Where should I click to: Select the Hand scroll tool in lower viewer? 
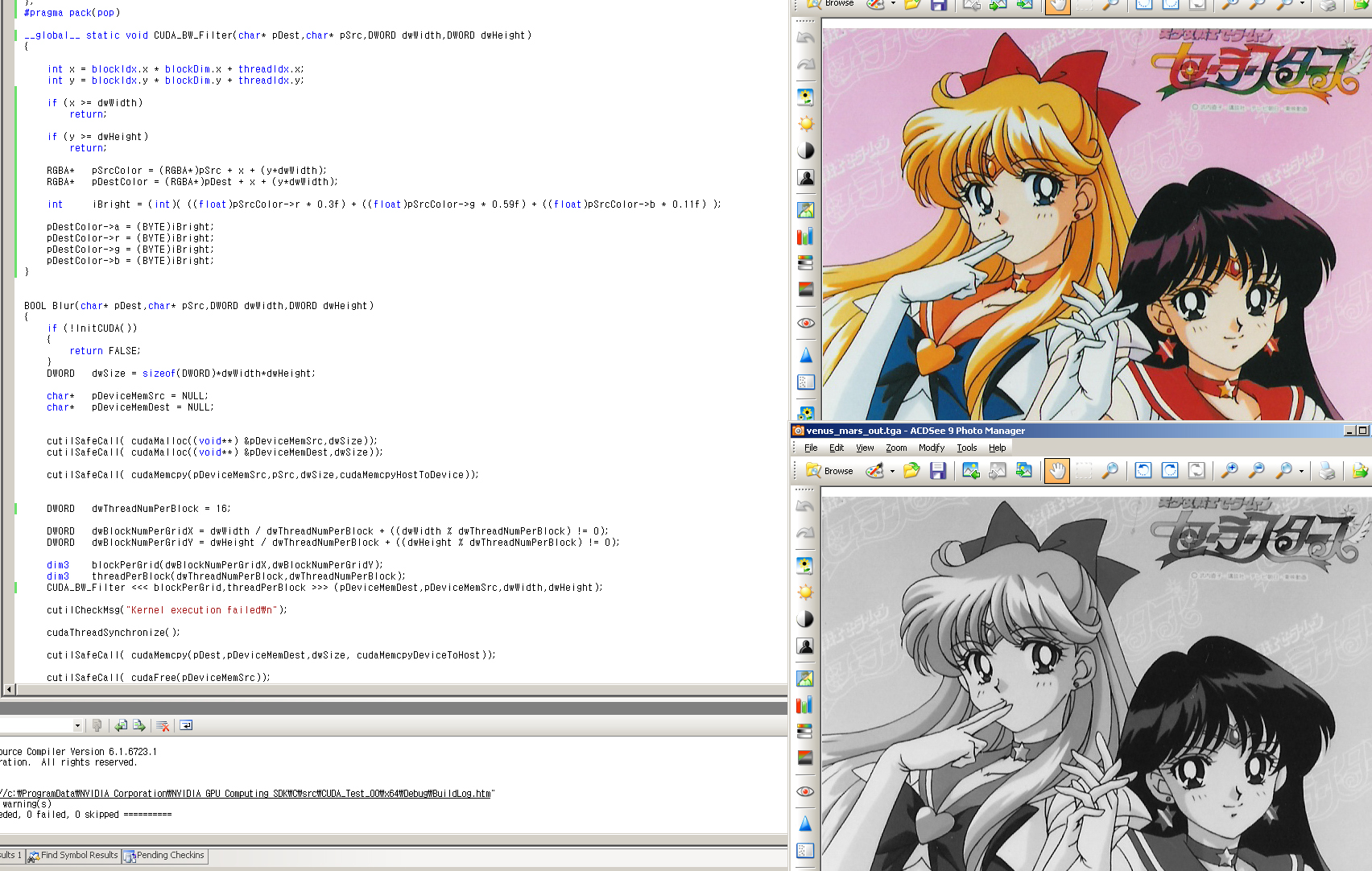tap(1056, 471)
